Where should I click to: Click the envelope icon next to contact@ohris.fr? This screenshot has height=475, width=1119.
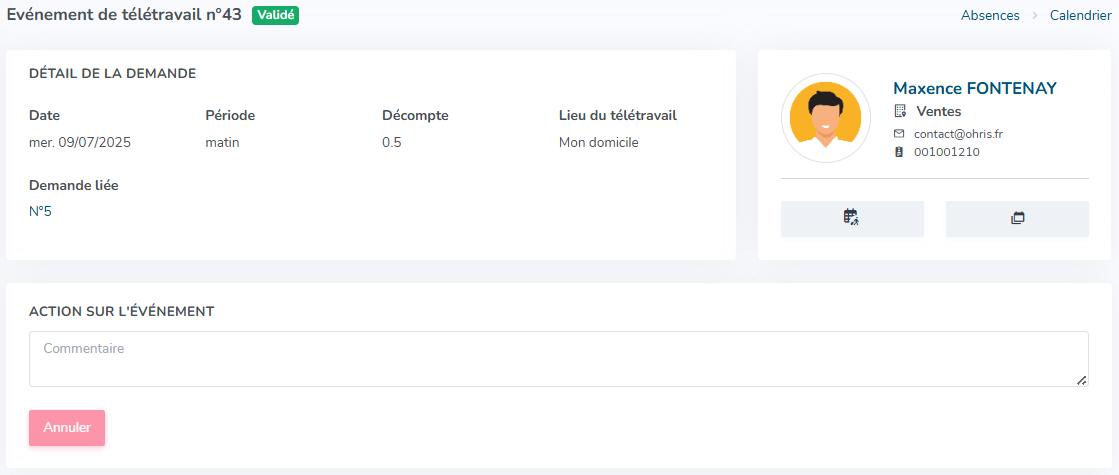[899, 133]
